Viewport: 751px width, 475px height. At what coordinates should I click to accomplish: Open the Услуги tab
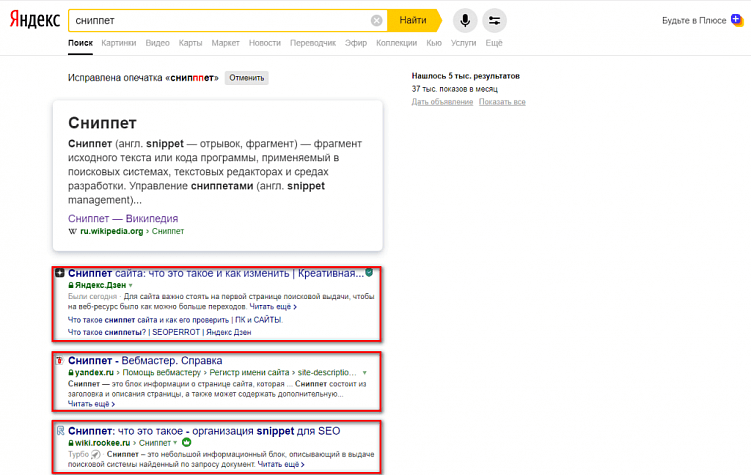click(464, 43)
